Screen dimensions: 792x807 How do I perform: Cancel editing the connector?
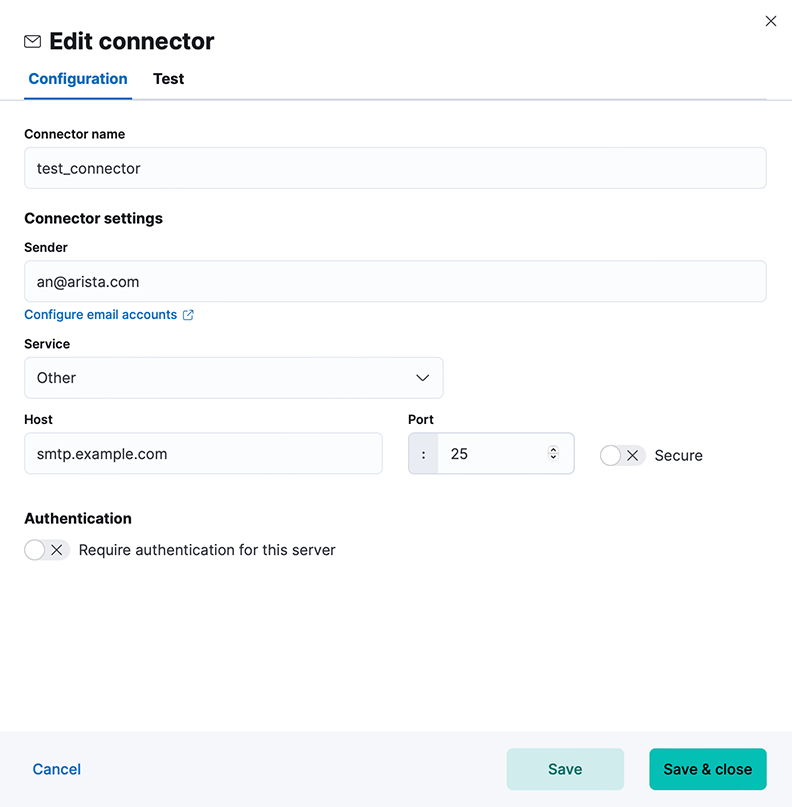click(57, 769)
